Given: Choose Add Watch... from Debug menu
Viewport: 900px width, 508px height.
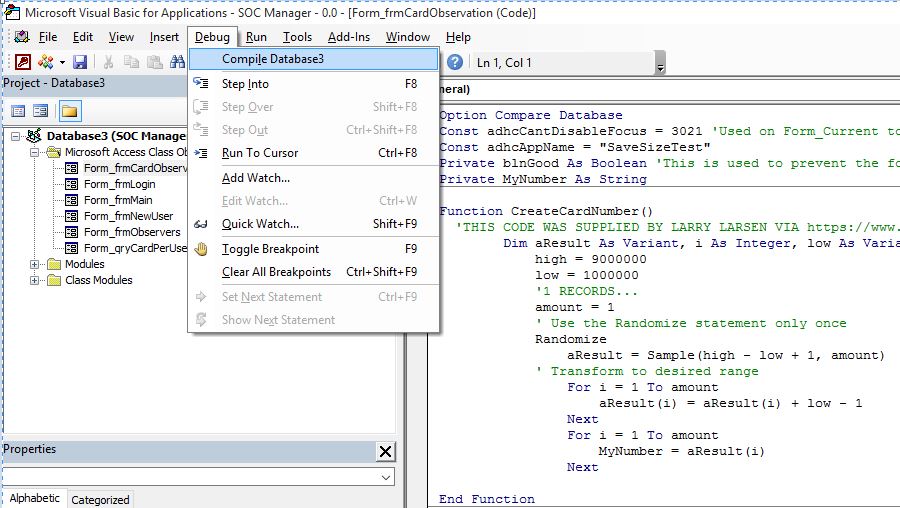Looking at the screenshot, I should [313, 178].
